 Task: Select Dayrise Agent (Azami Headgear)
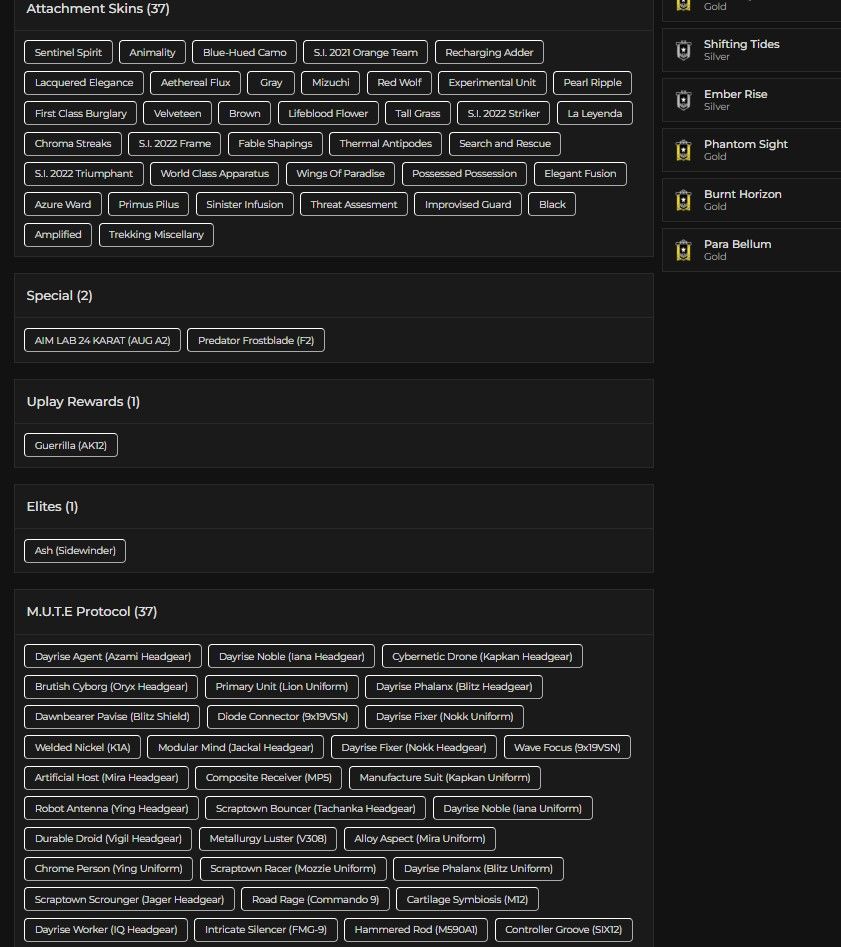coord(113,656)
